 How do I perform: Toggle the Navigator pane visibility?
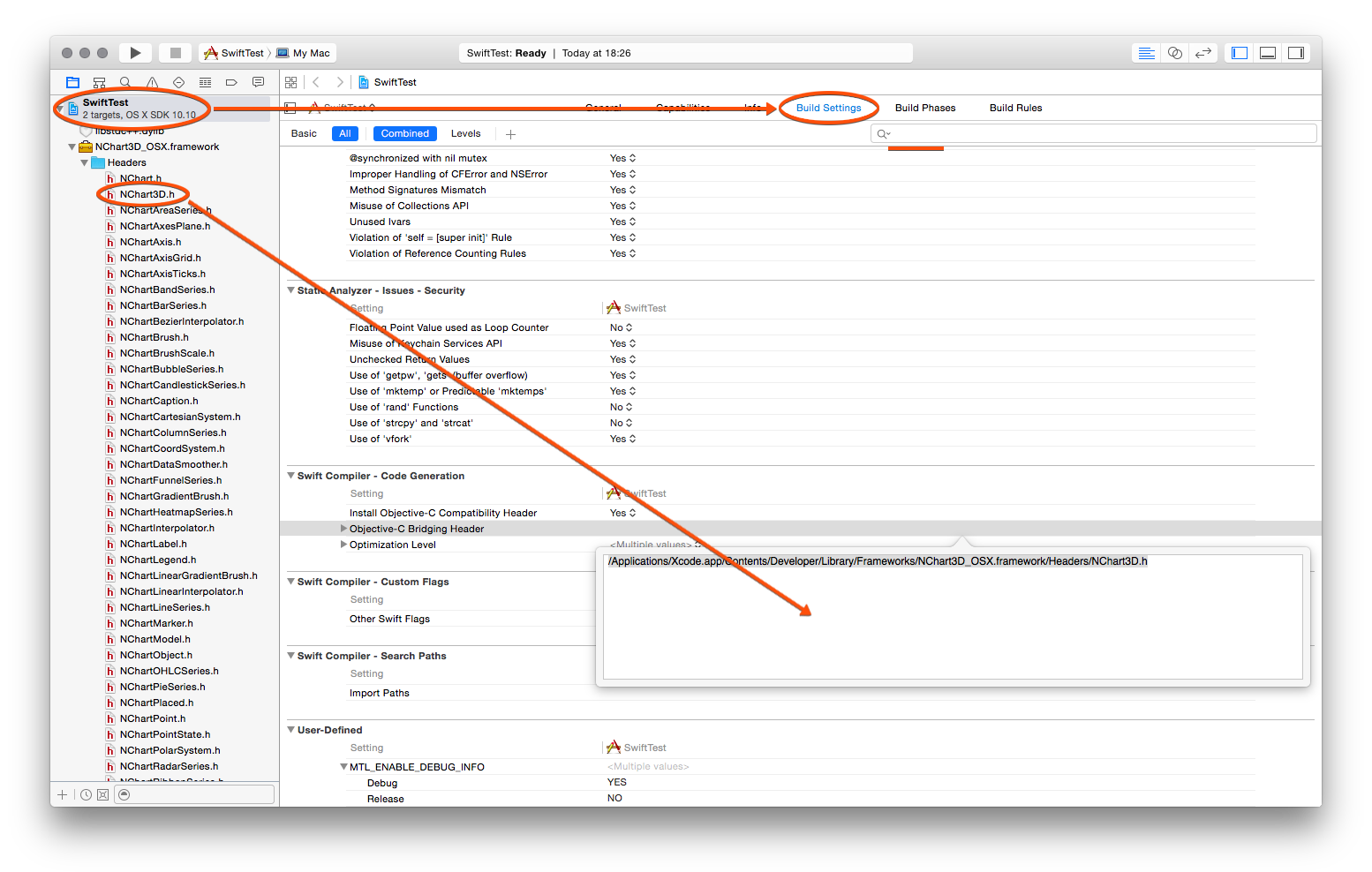[x=1240, y=53]
